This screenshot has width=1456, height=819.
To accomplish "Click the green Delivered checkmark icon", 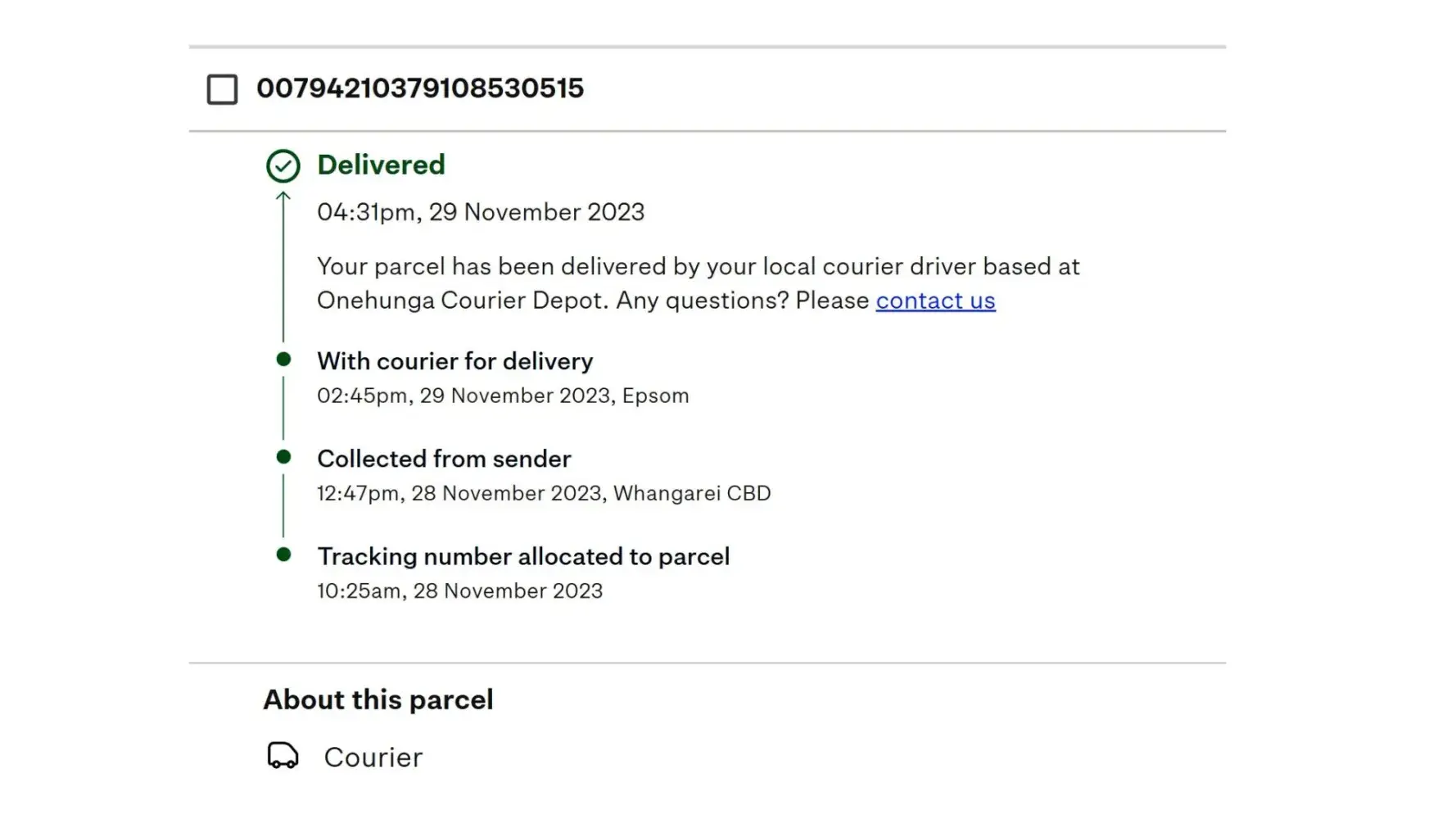I will point(283,165).
